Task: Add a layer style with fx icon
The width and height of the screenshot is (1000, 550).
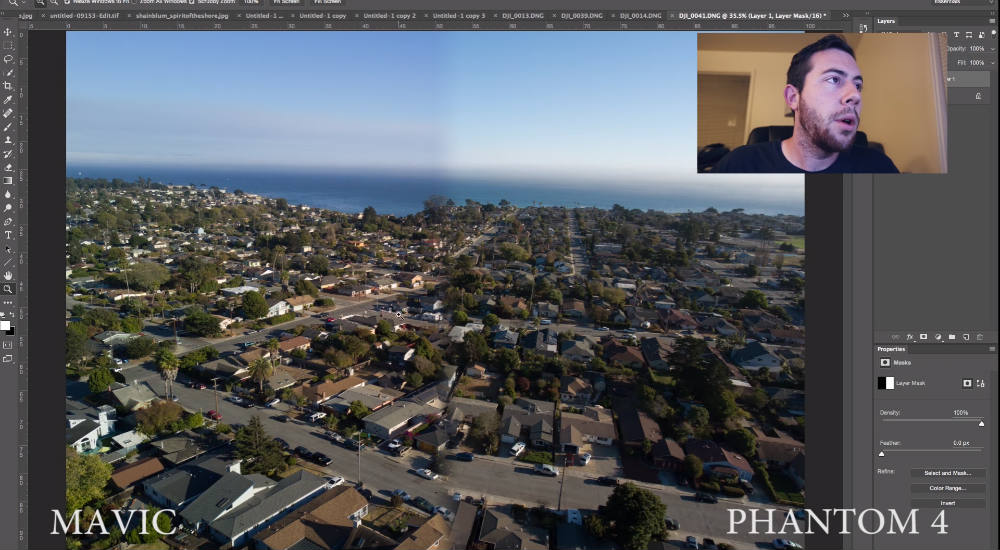Action: click(x=909, y=337)
